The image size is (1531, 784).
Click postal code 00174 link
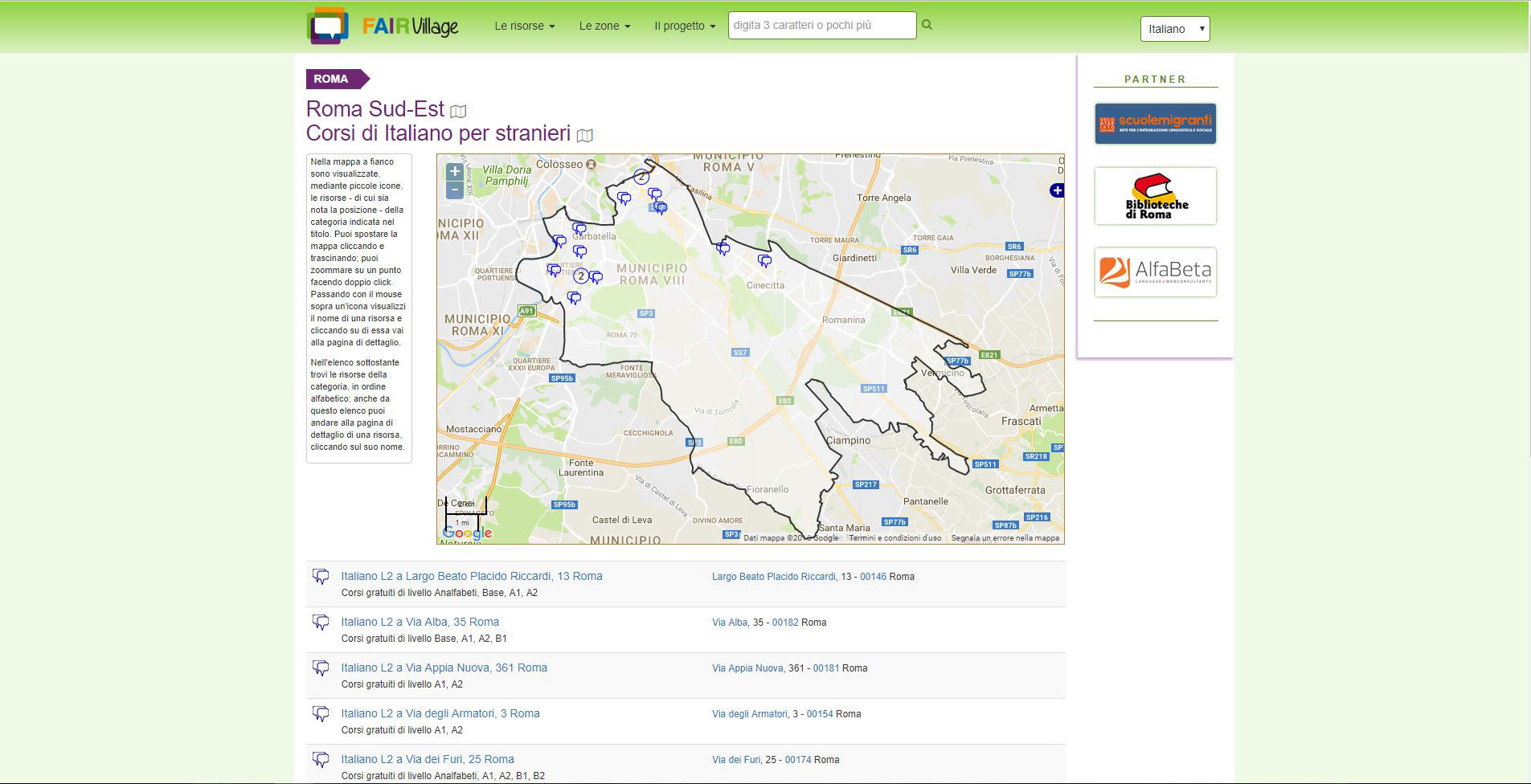coord(798,760)
